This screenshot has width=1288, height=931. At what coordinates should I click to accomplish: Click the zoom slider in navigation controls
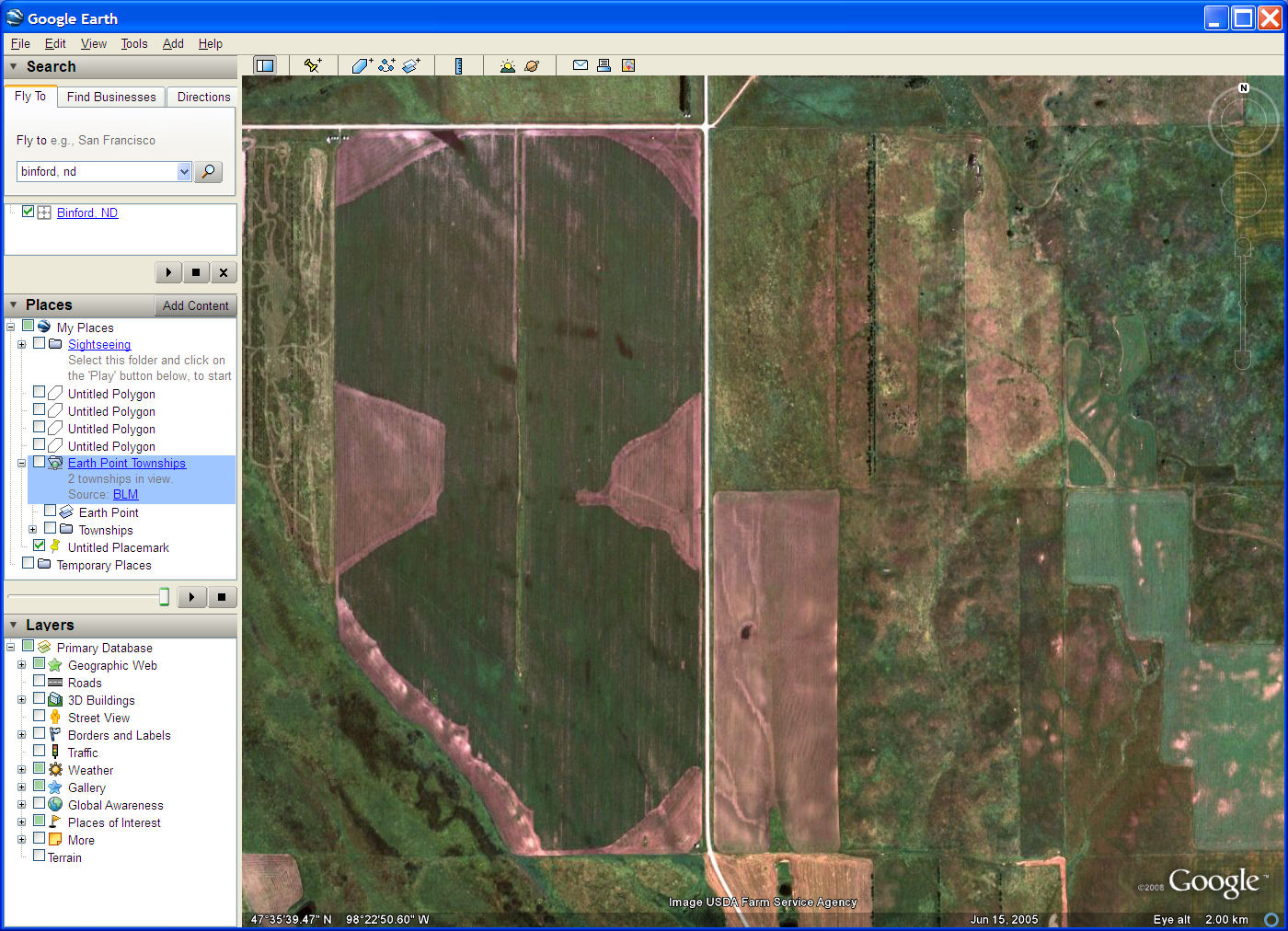tap(1243, 304)
